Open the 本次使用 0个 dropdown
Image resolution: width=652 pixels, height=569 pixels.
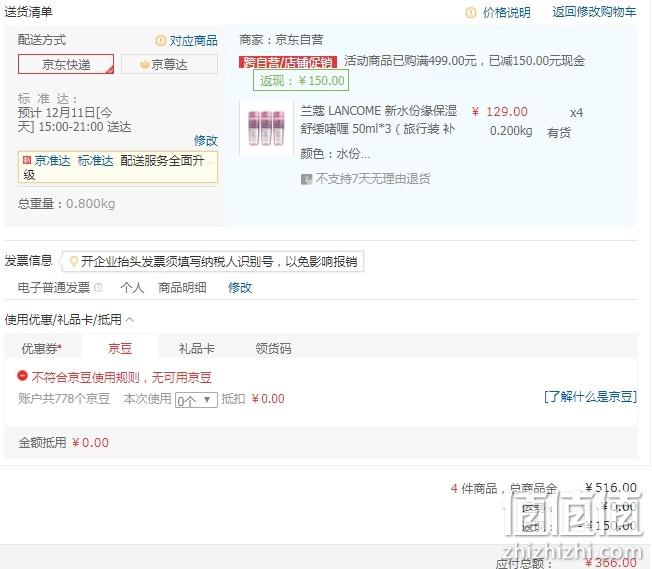(x=196, y=400)
